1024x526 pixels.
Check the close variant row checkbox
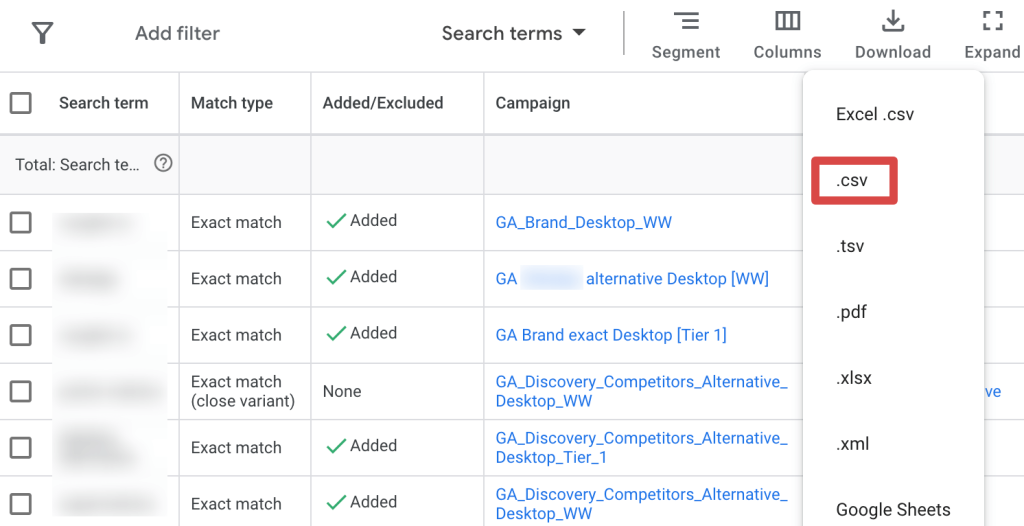pos(21,391)
